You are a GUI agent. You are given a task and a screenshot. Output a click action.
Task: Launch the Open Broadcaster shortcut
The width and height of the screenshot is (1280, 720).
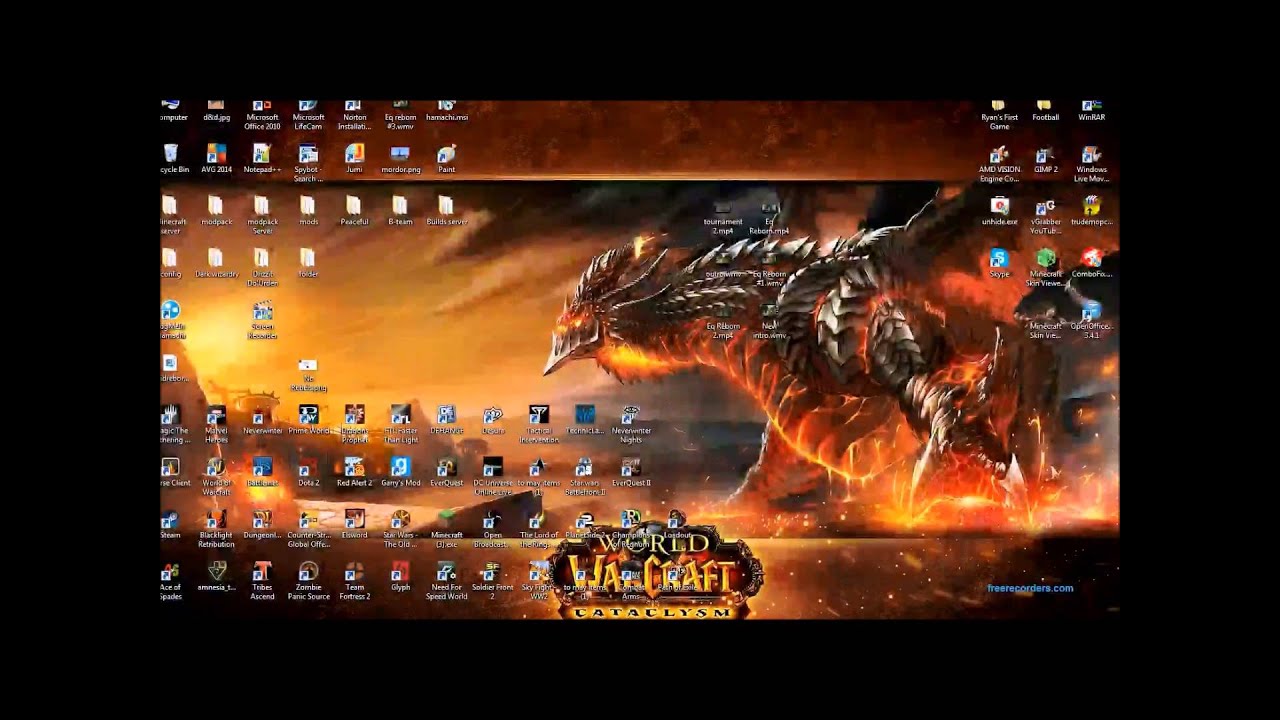(x=493, y=528)
